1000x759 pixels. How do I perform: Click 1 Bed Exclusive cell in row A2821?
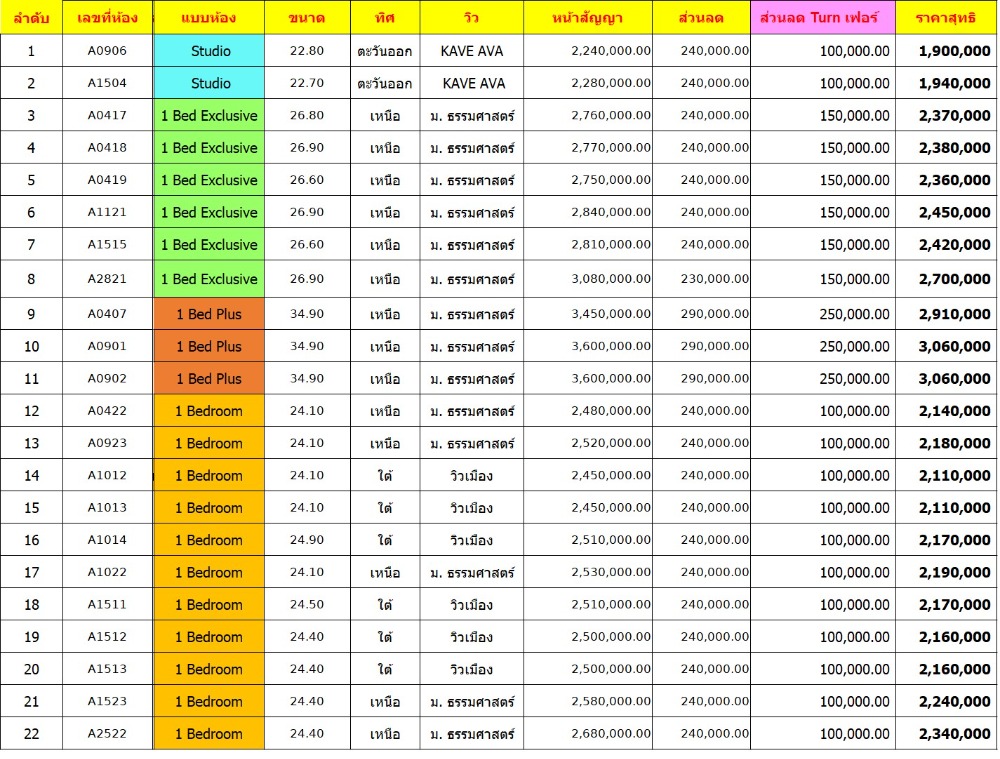point(209,279)
